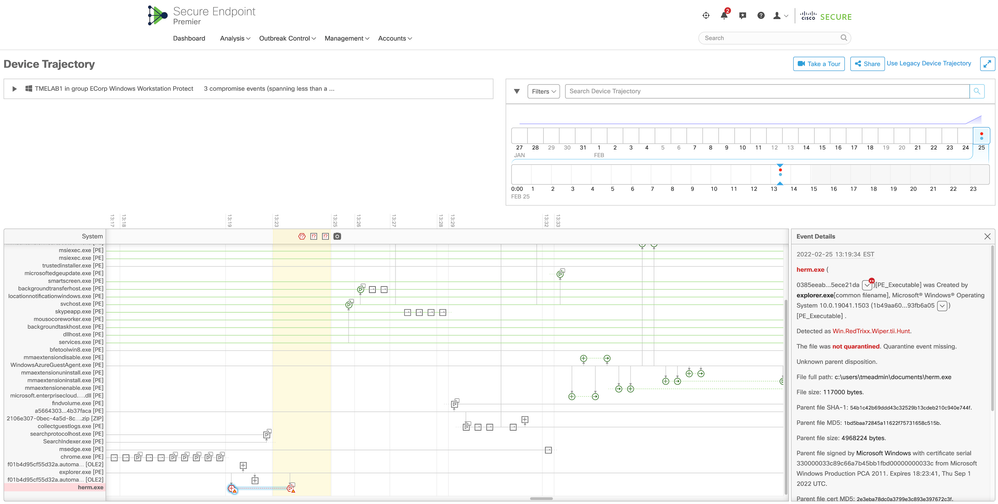The width and height of the screenshot is (998, 504).
Task: Click first process node on collectguestlogs.exe row
Action: point(467,427)
